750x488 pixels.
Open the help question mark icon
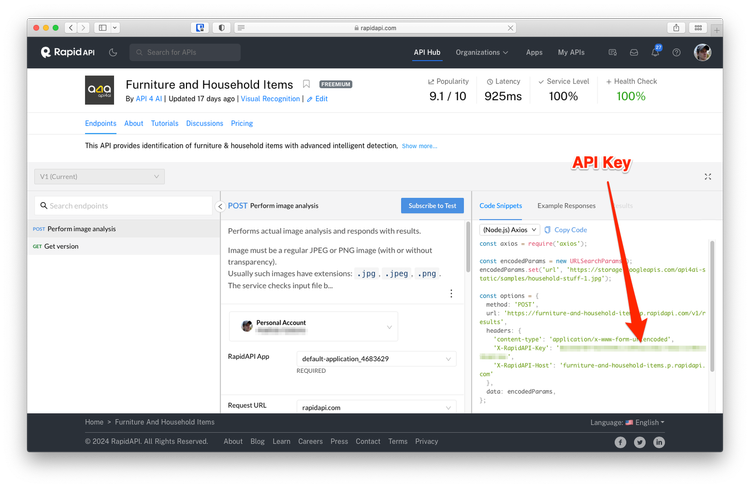click(676, 52)
